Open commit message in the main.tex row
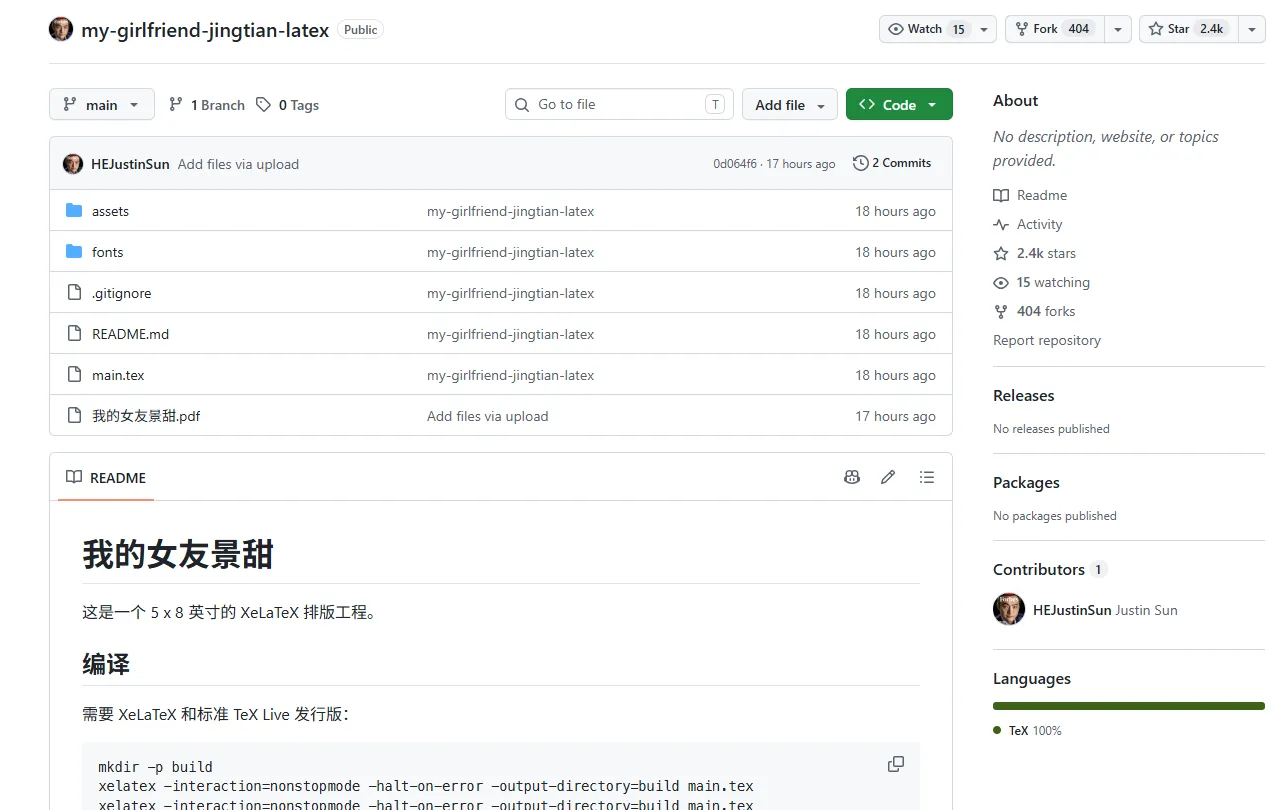Screen dimensions: 1276x810 pyautogui.click(x=510, y=375)
